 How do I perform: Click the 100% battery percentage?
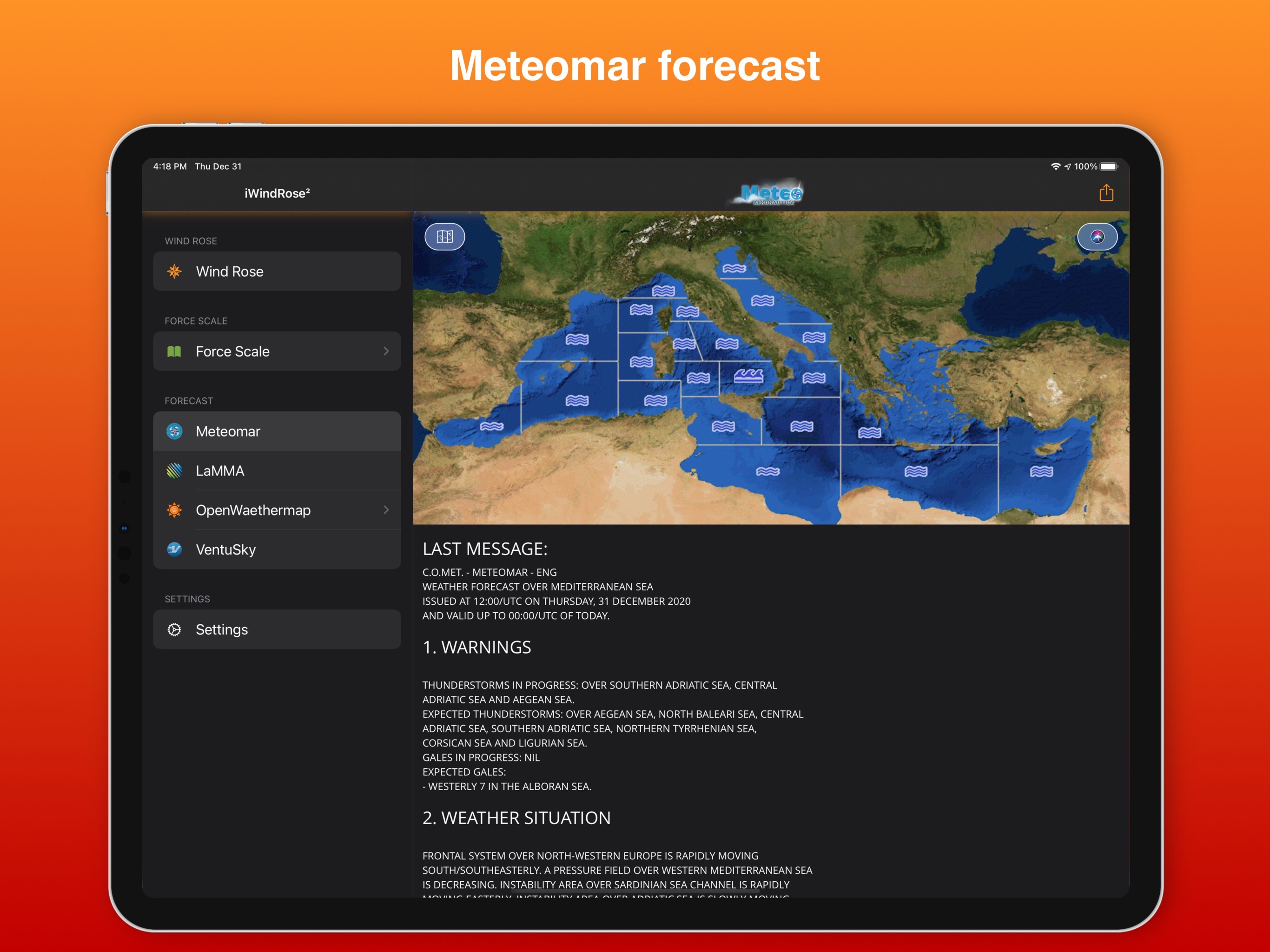pos(1086,166)
